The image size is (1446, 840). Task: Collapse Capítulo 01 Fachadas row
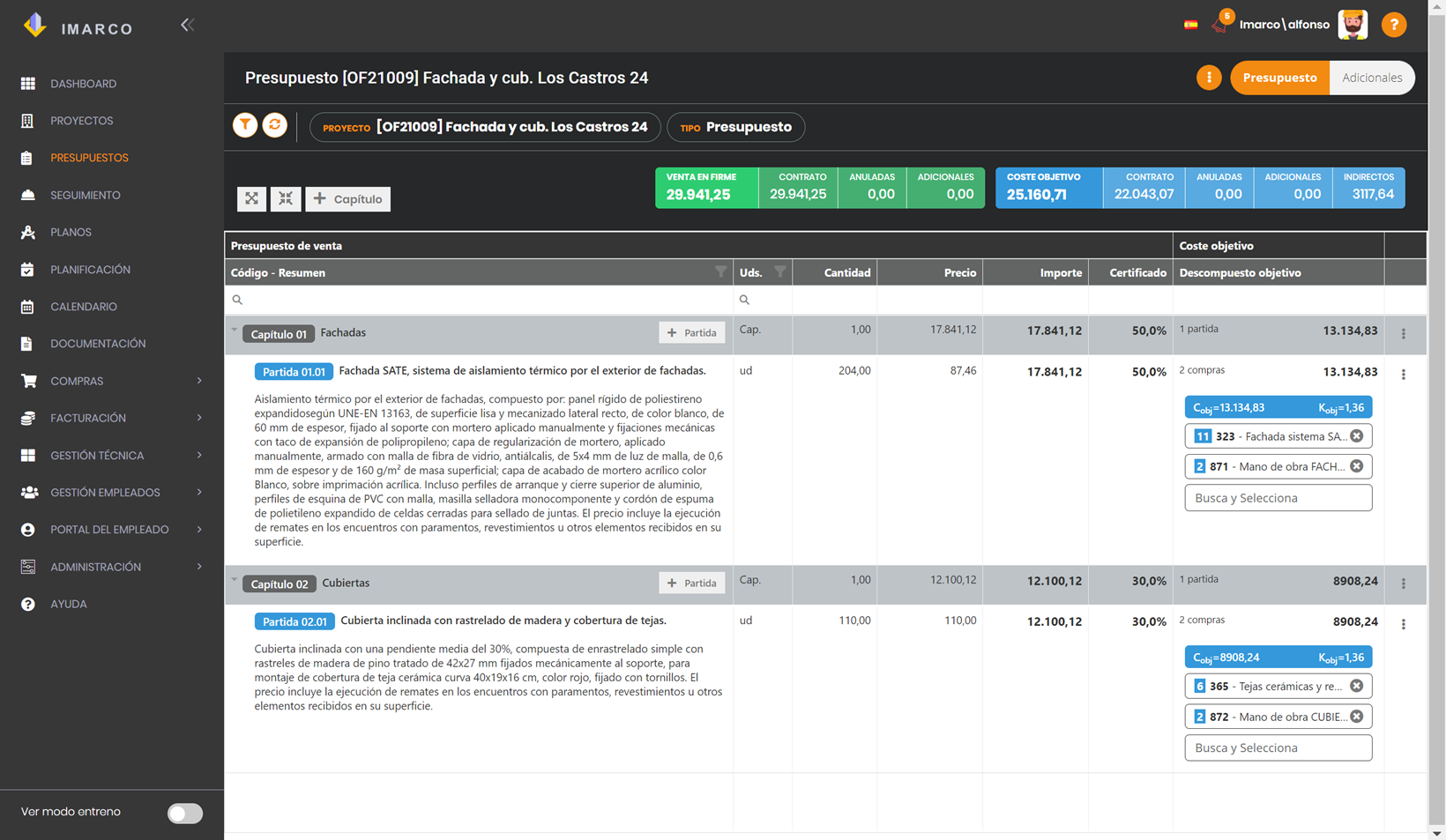click(x=235, y=331)
